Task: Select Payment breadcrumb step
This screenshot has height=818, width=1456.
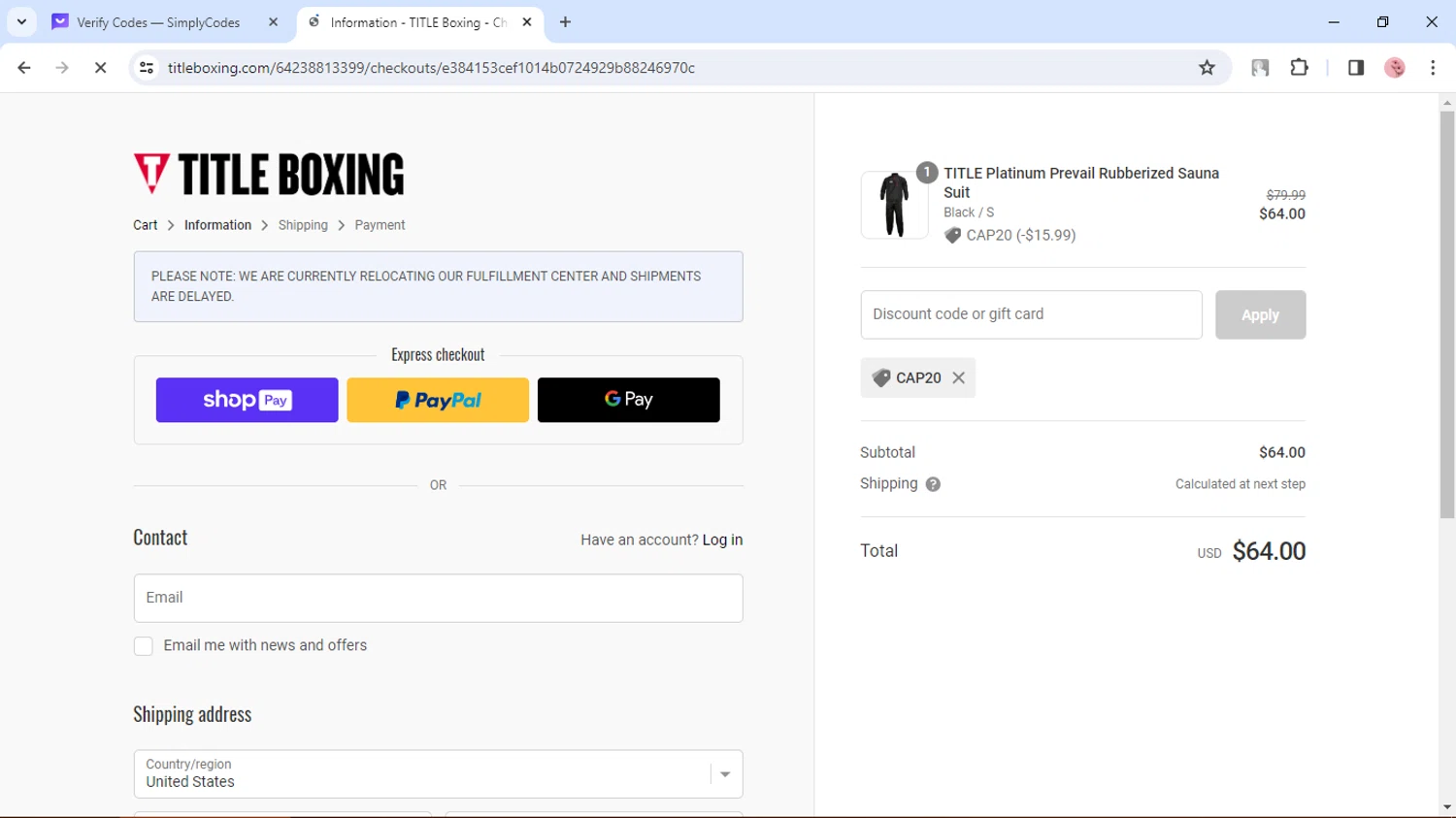Action: tap(380, 225)
